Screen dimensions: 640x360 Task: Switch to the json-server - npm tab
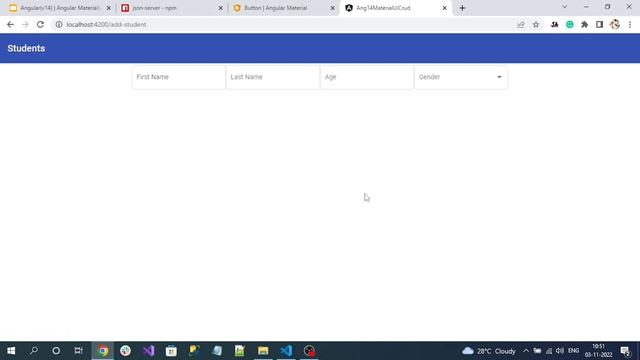tap(171, 8)
